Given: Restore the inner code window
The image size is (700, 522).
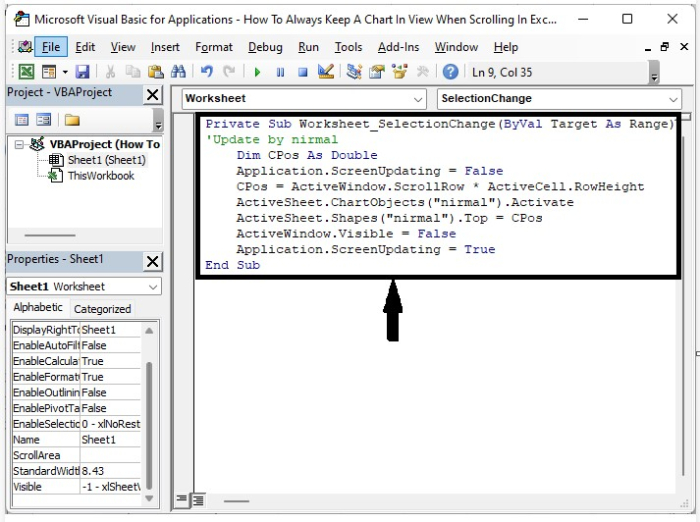Looking at the screenshot, I should click(x=665, y=46).
